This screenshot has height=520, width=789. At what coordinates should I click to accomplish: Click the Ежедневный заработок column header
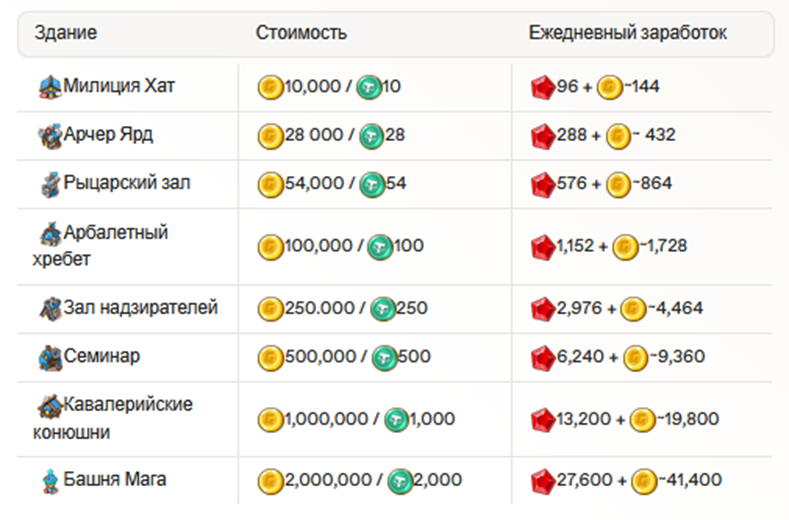pos(627,33)
